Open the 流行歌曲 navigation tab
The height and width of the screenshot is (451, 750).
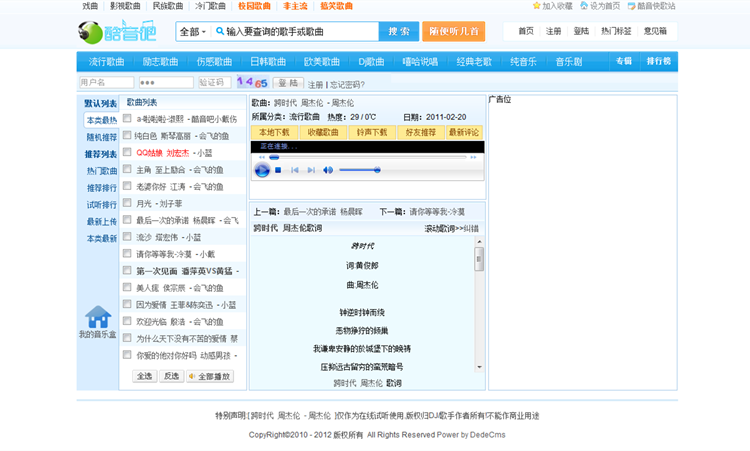pyautogui.click(x=106, y=62)
